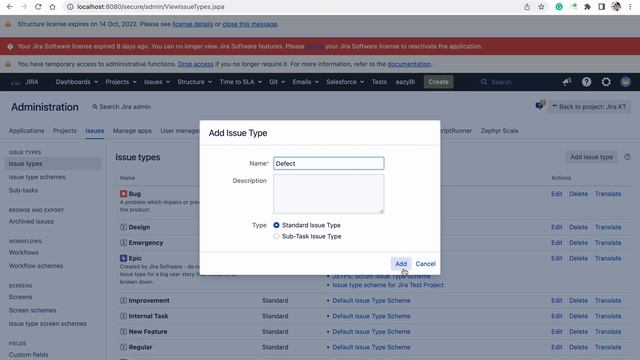This screenshot has height=360, width=640.
Task: Open the Jira user profile avatar
Action: (x=626, y=82)
